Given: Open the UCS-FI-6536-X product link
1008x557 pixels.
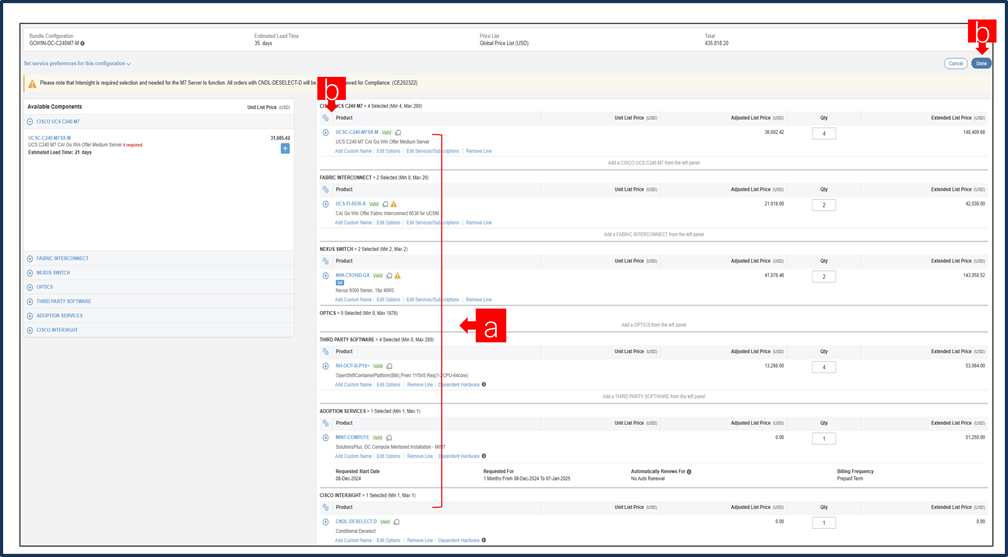Looking at the screenshot, I should [x=350, y=204].
